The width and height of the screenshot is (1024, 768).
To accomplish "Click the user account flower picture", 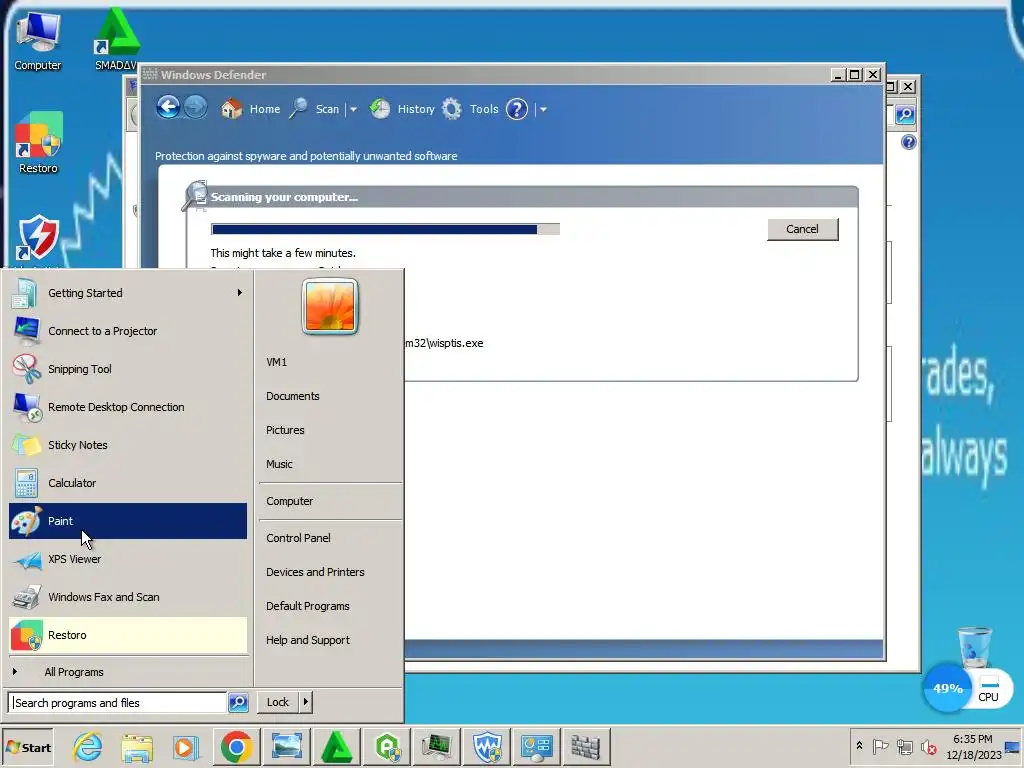I will pyautogui.click(x=330, y=306).
